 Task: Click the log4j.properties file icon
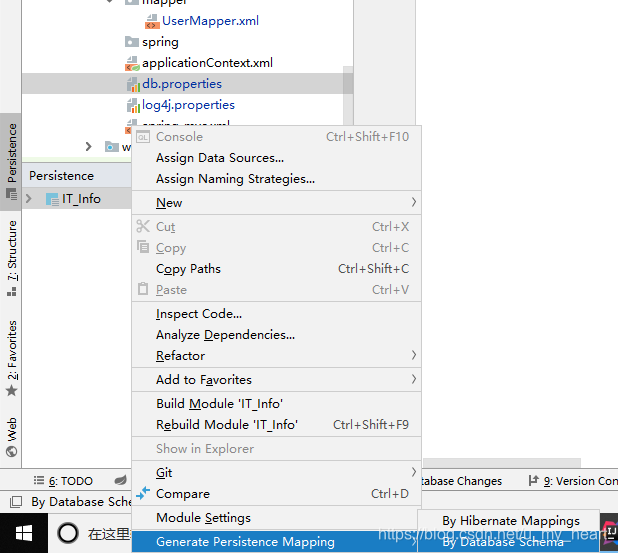133,105
